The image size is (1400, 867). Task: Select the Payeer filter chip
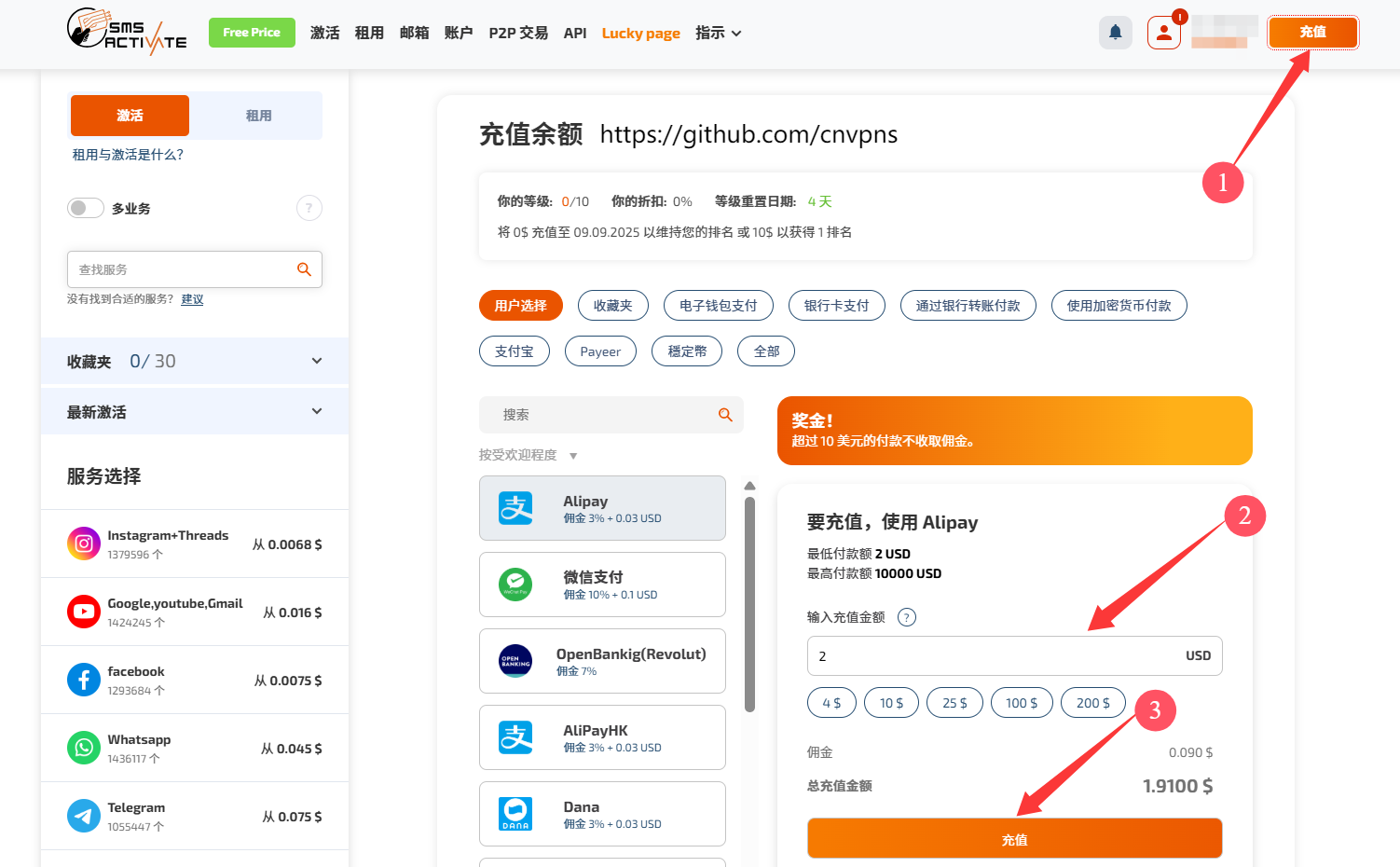pos(600,351)
